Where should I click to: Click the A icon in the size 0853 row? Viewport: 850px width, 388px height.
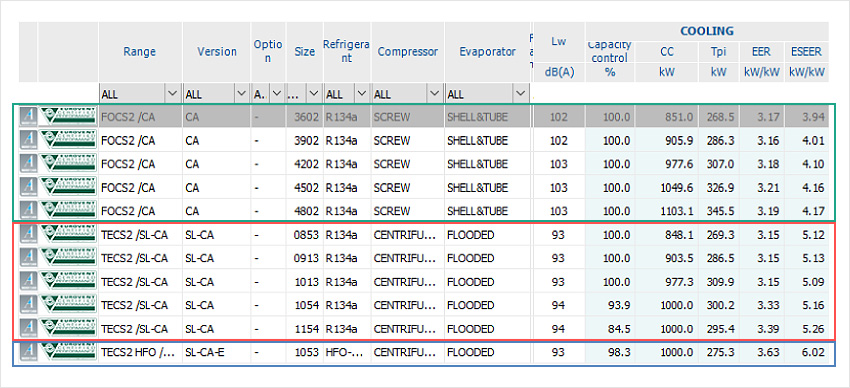tap(28, 235)
